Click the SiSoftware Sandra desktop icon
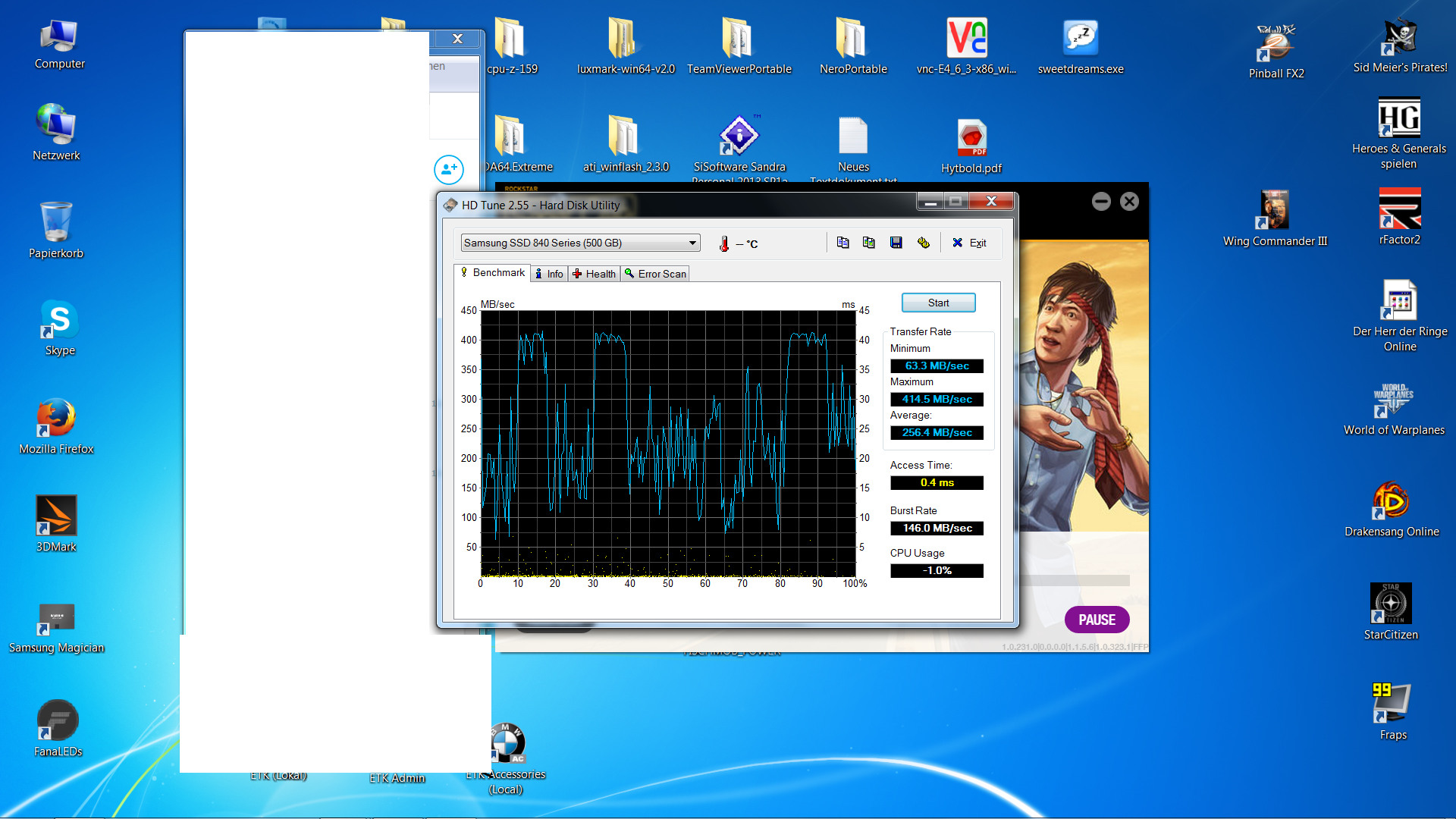This screenshot has height=819, width=1456. coord(739,136)
